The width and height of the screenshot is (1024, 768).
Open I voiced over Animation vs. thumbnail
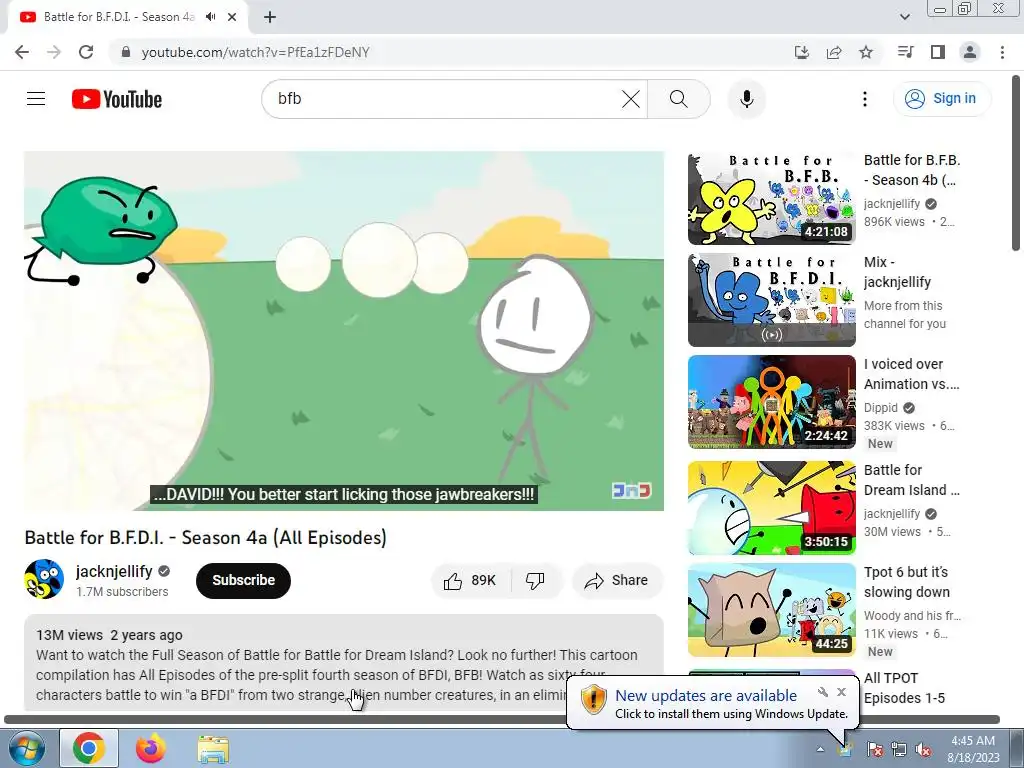click(x=771, y=402)
